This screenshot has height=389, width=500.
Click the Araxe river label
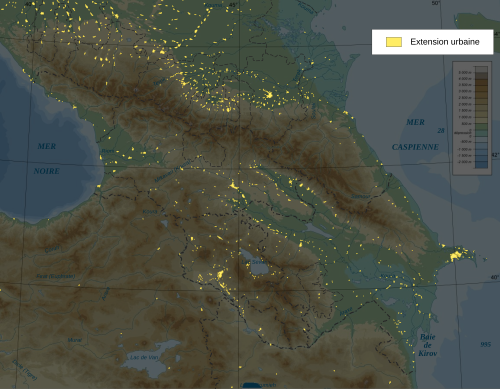click(x=346, y=312)
